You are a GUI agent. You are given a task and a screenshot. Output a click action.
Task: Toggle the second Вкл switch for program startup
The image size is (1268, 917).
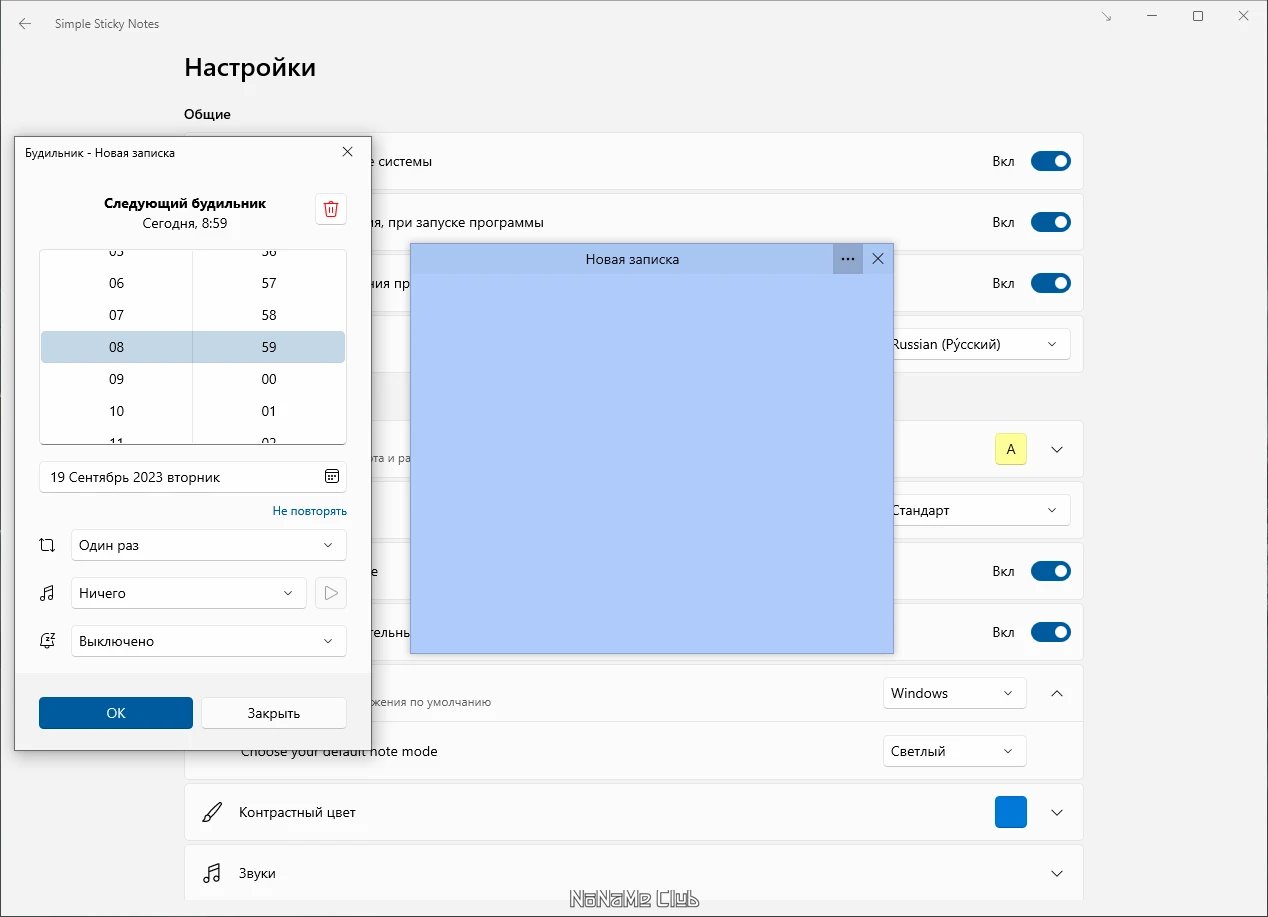click(1051, 222)
